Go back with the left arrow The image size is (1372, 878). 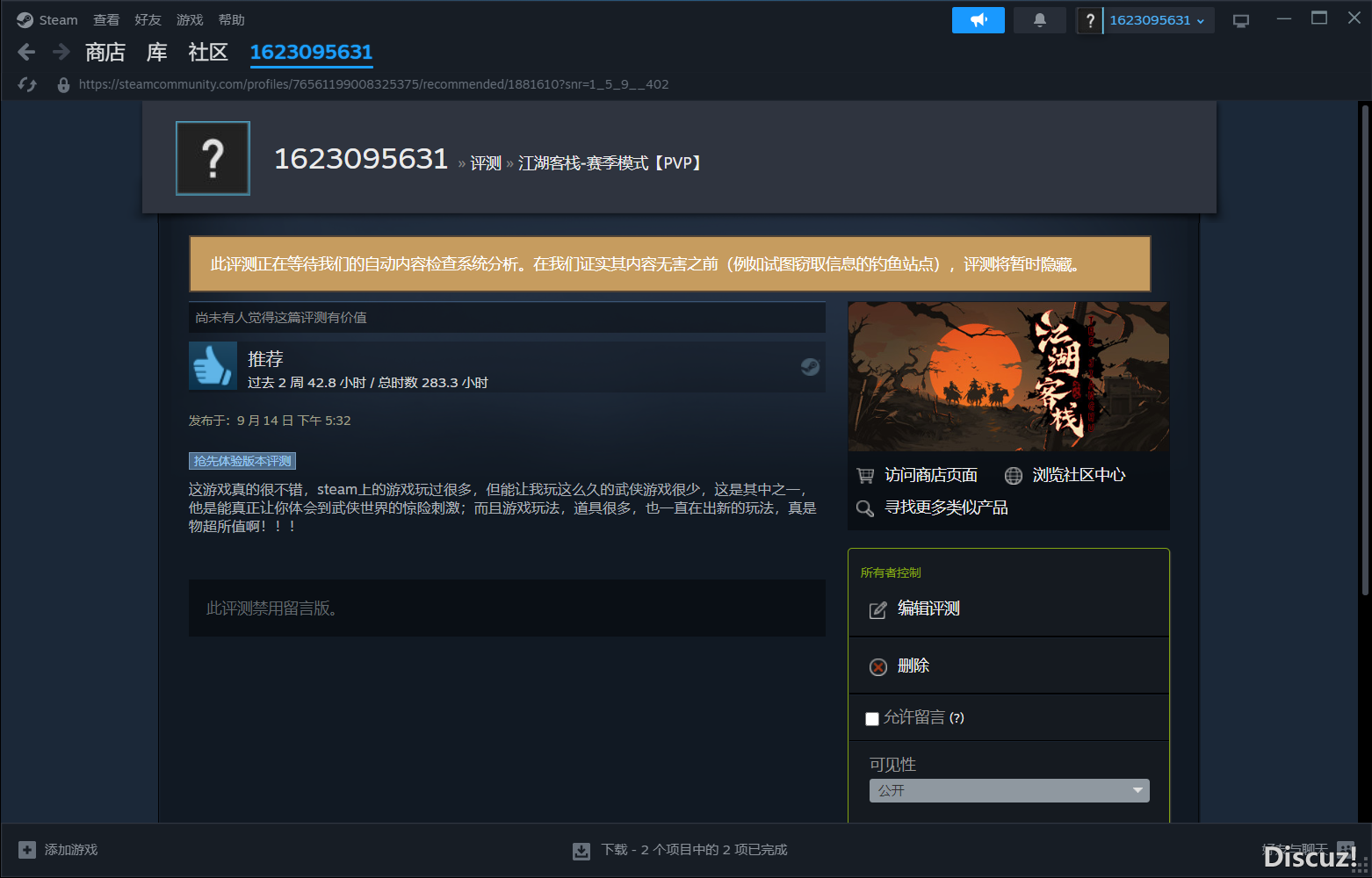[26, 53]
